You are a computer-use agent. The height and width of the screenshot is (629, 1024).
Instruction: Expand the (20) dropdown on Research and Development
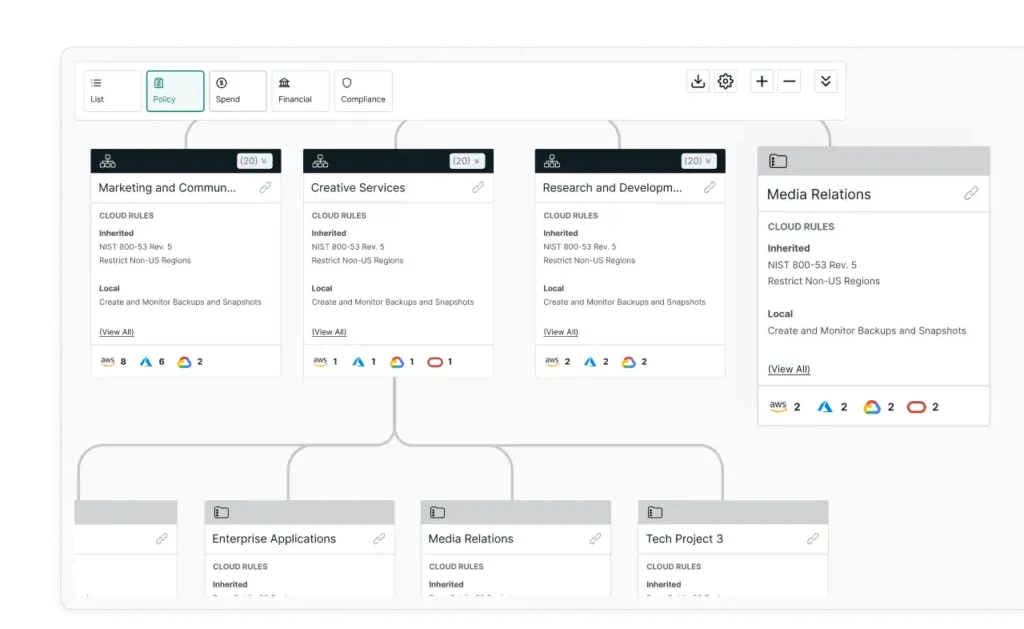pos(698,161)
